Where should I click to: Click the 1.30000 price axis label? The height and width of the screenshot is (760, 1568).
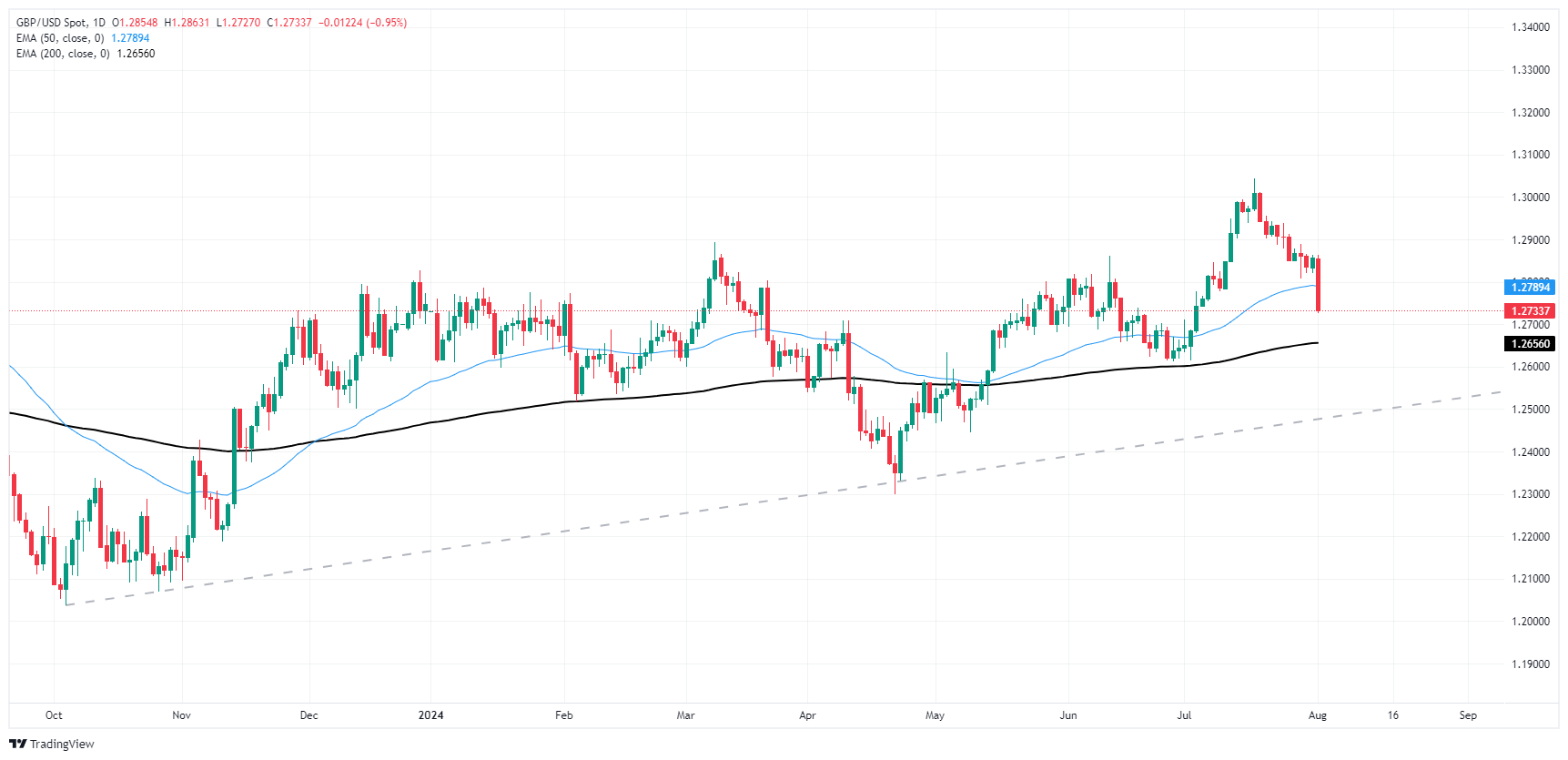pyautogui.click(x=1530, y=198)
